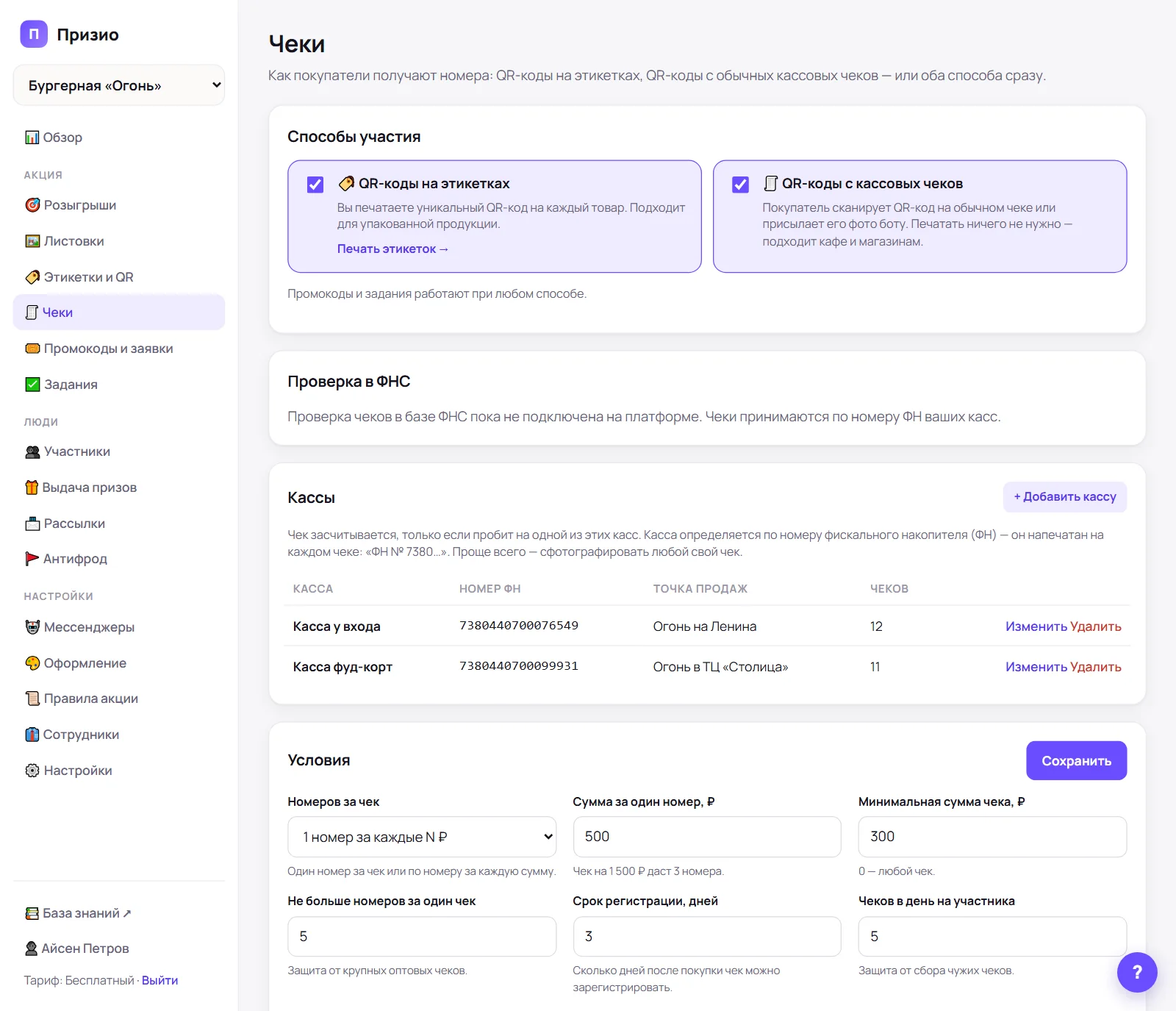This screenshot has height=1011, width=1176.
Task: Uncheck QR-коды на этикетках checkbox
Action: (315, 185)
